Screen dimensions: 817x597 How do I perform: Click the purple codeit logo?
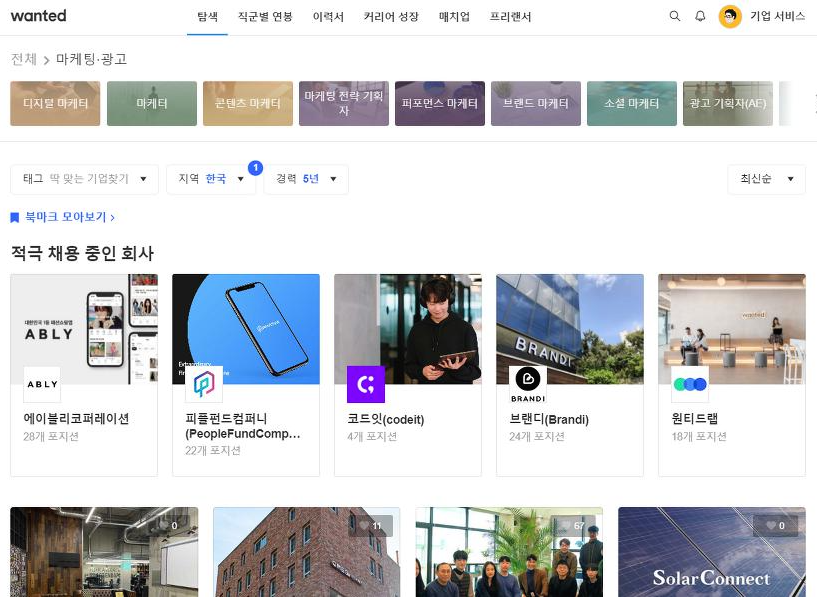click(x=366, y=384)
